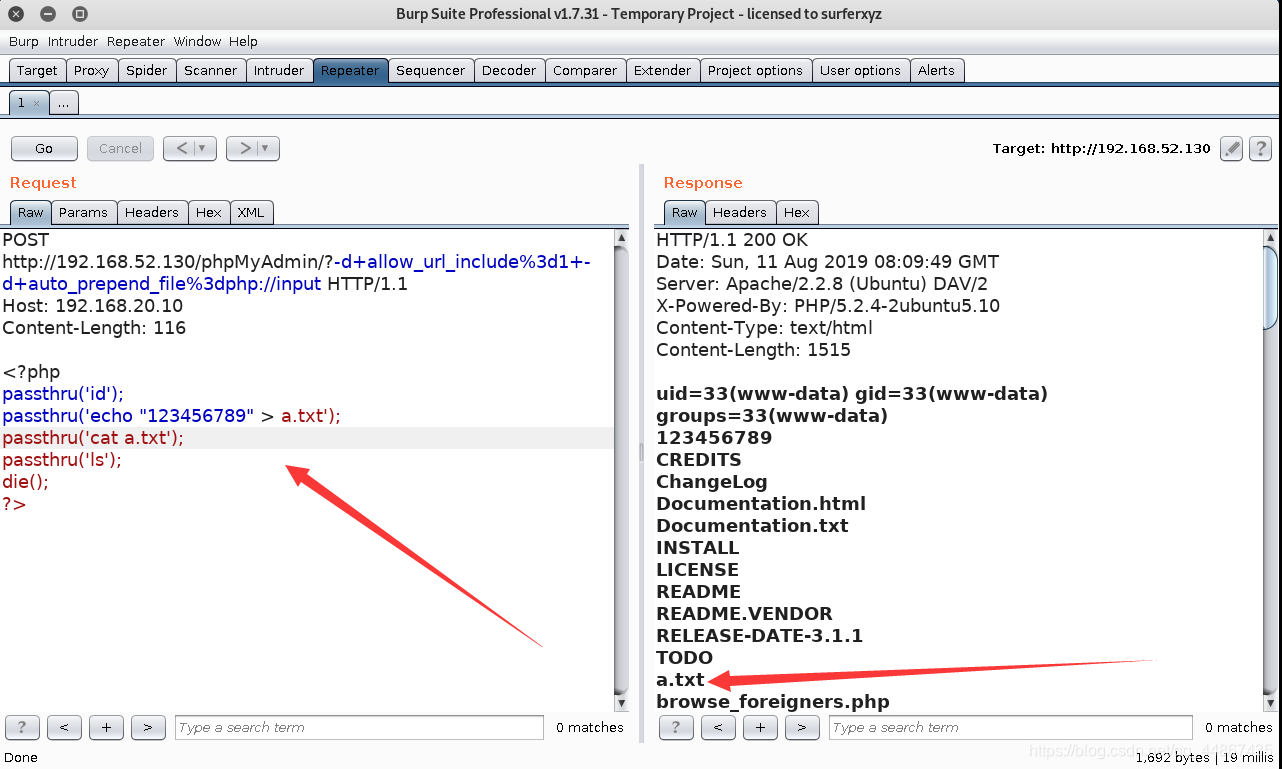Click 'Documentation.html' in the response
Viewport: 1282px width, 769px height.
pos(761,504)
